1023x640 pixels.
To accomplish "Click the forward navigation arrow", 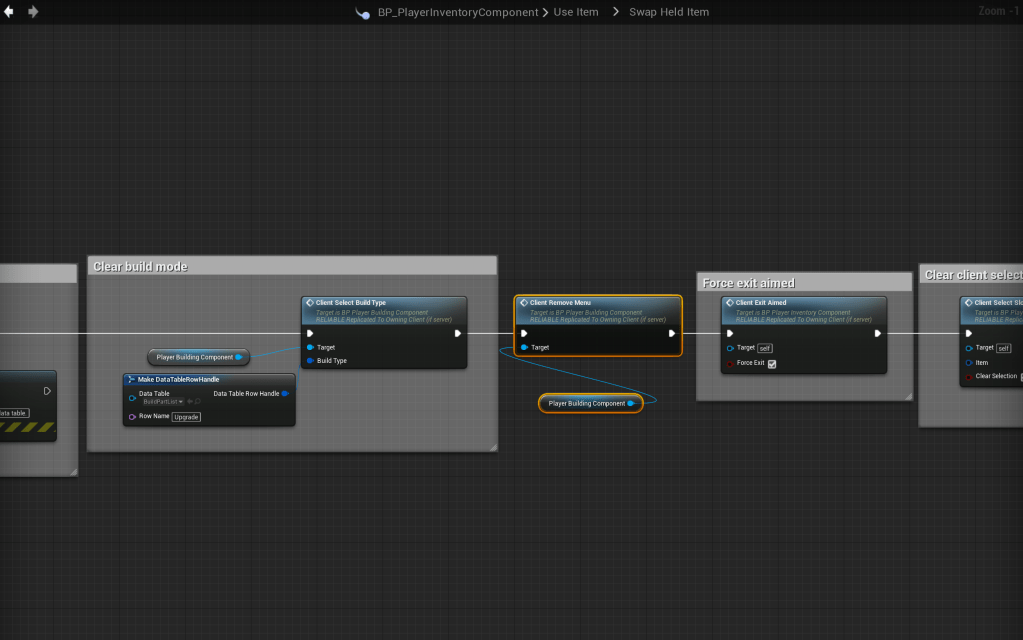I will click(33, 12).
